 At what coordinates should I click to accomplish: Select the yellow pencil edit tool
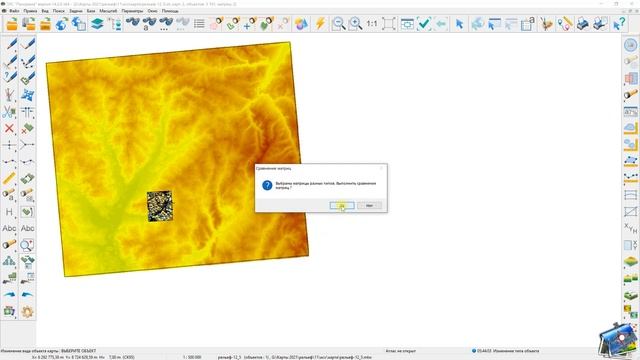[x=9, y=178]
